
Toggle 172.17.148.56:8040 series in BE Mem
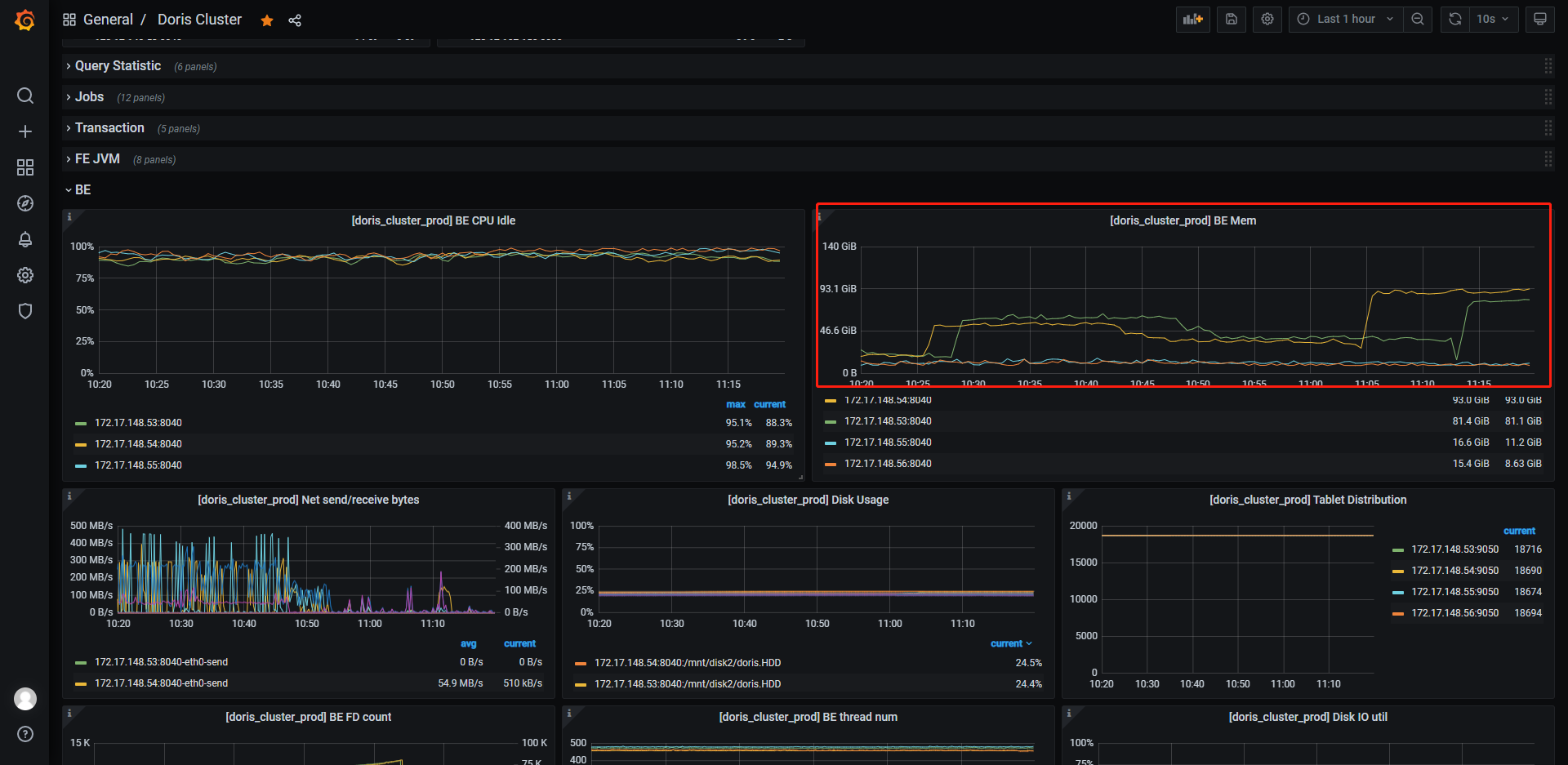click(x=888, y=464)
